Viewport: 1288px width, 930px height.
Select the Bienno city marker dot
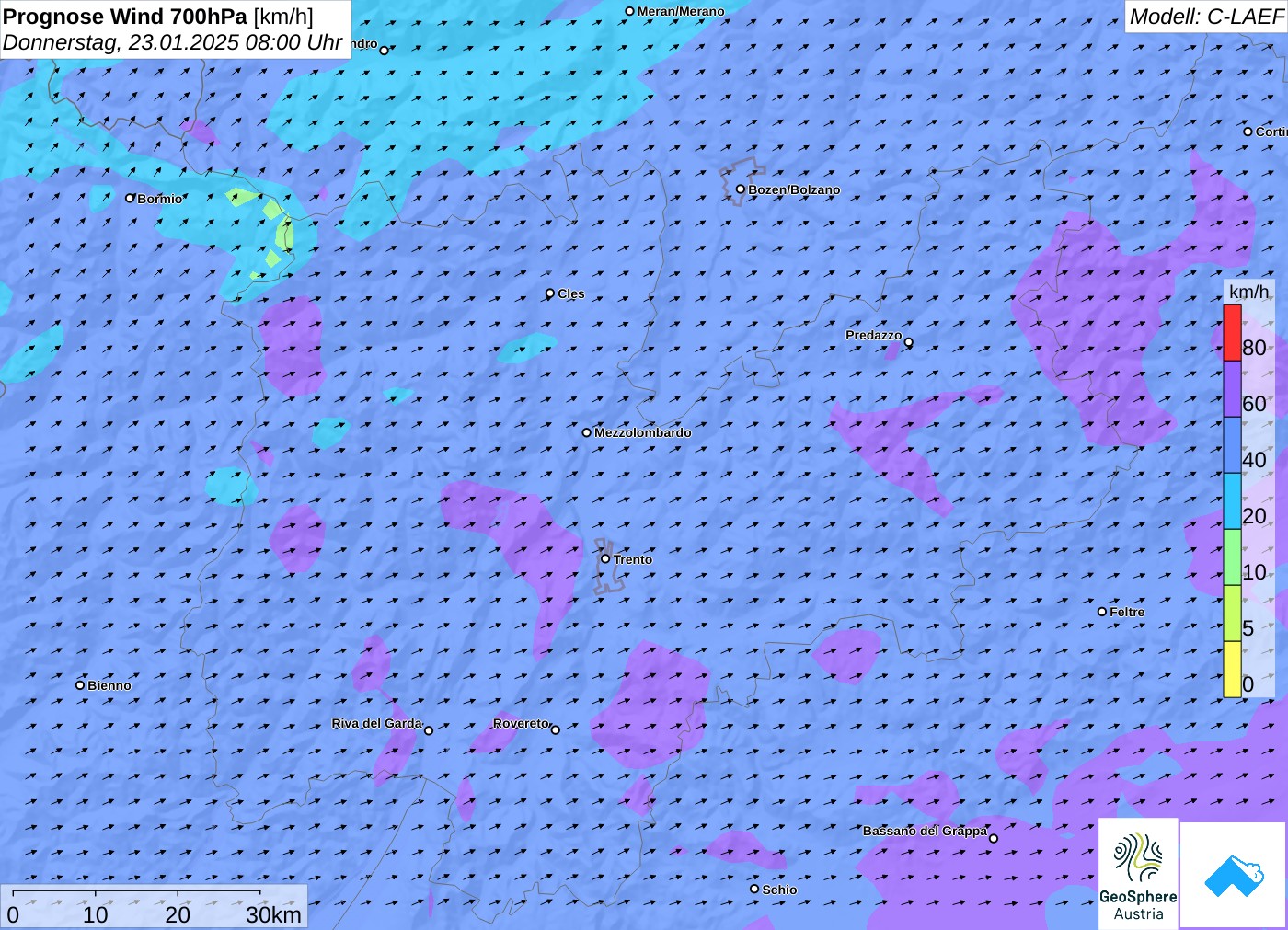click(x=80, y=685)
